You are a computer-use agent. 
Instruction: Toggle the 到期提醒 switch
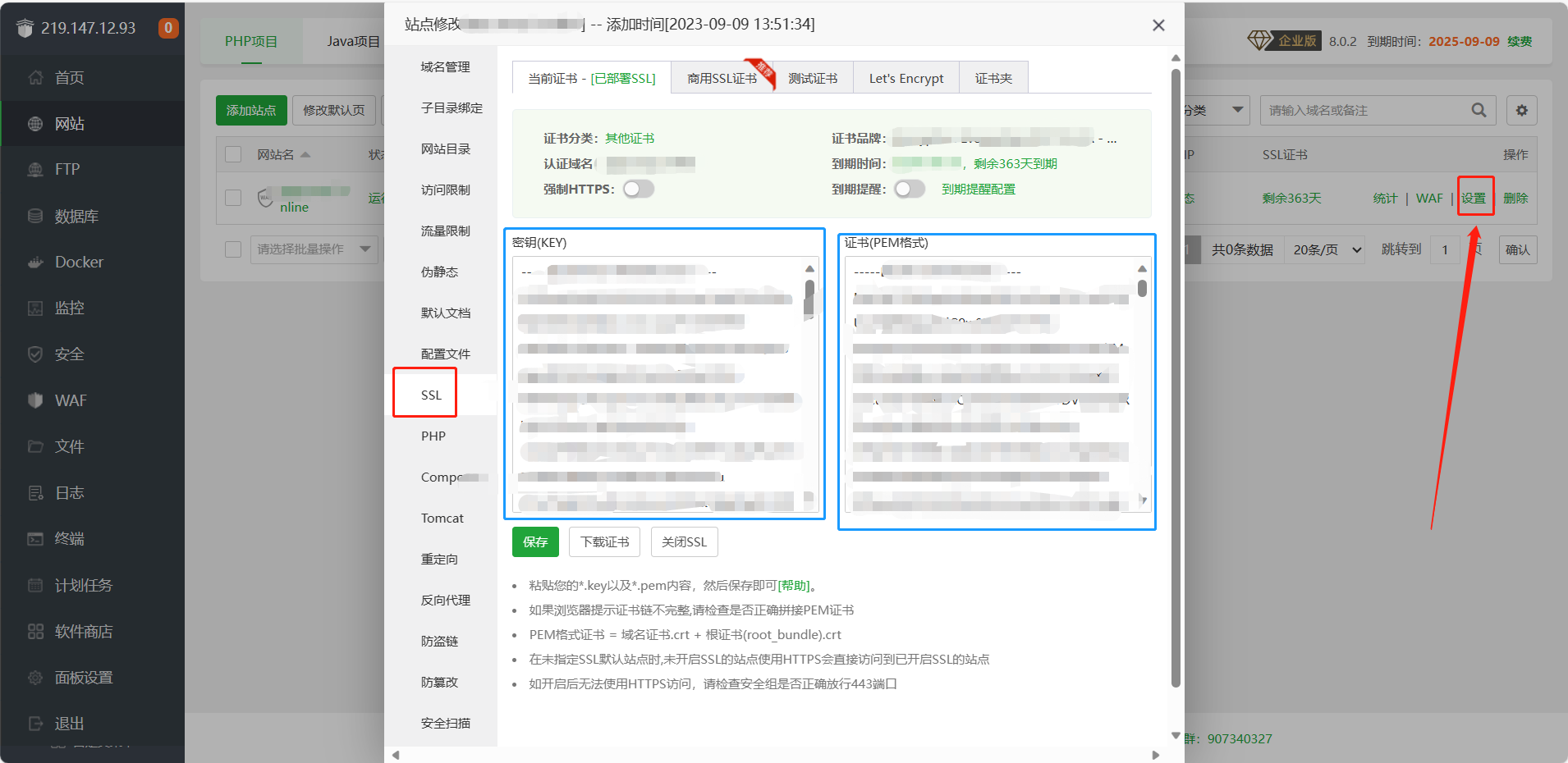click(x=910, y=190)
